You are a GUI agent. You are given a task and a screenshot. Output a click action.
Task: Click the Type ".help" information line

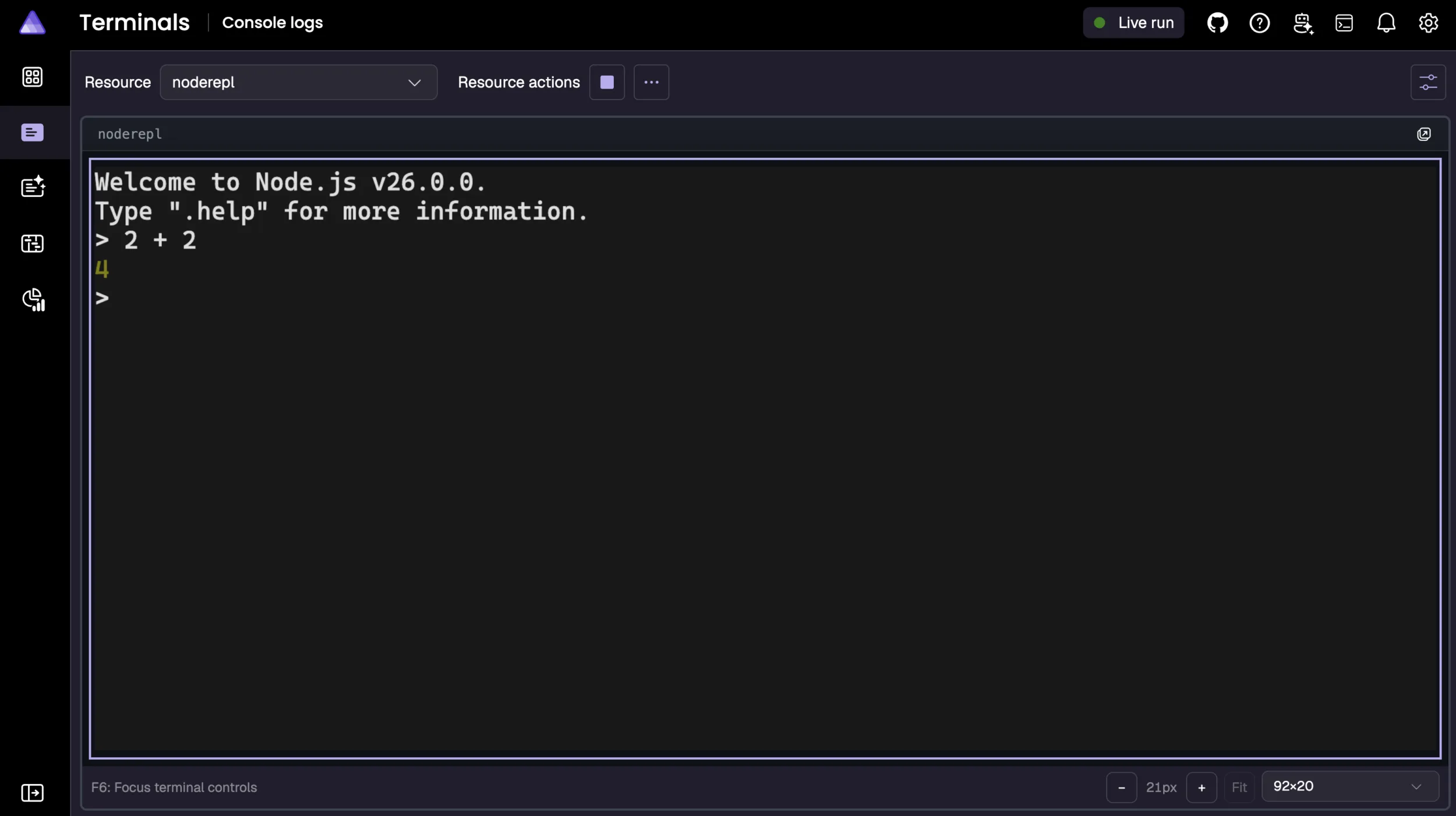(341, 211)
